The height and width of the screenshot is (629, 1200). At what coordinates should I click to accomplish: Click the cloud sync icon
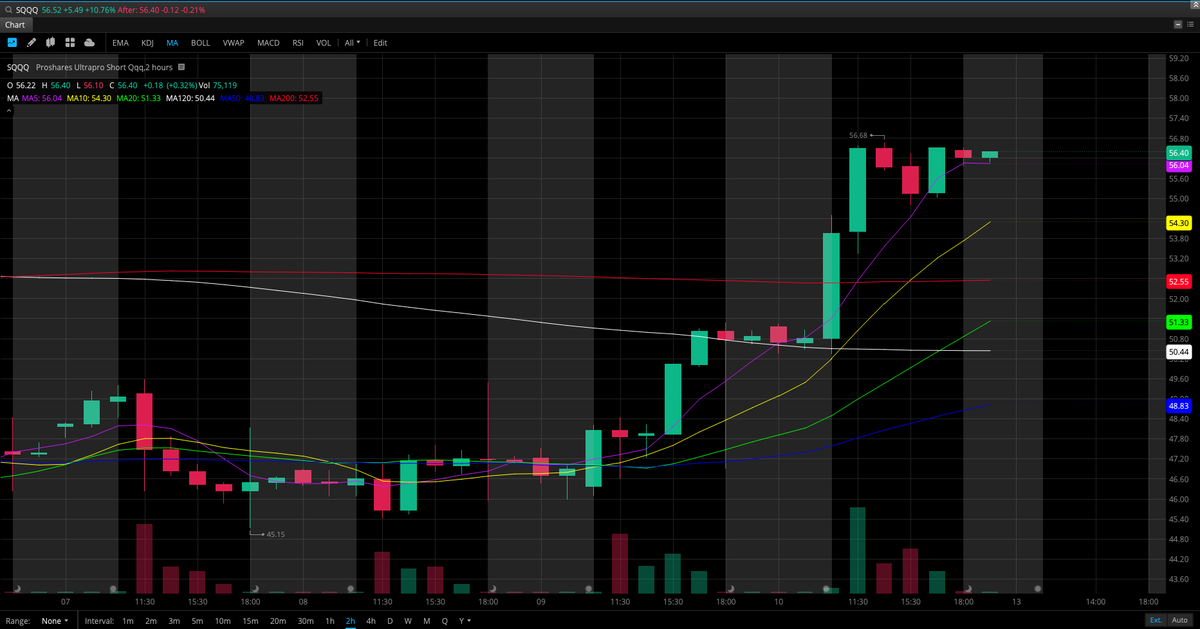tap(90, 43)
